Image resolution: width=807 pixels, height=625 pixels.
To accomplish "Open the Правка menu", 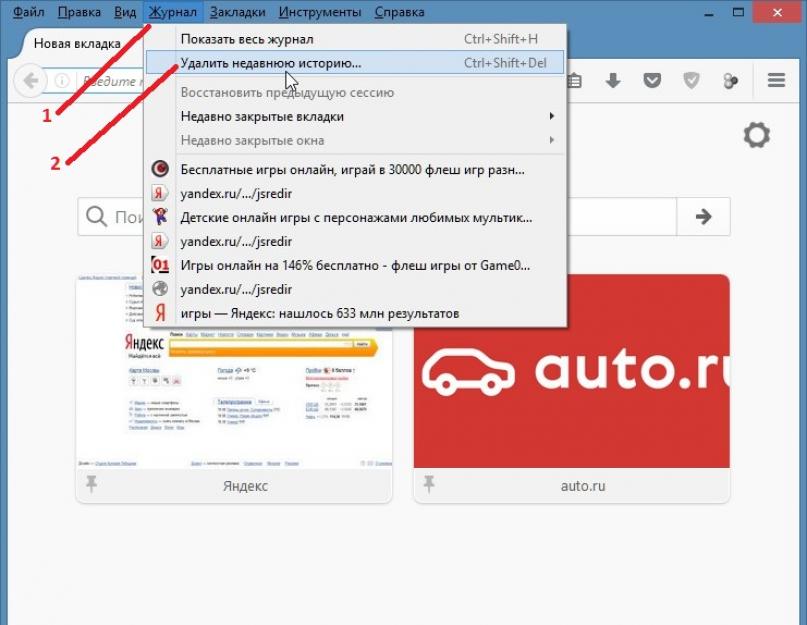I will [79, 12].
